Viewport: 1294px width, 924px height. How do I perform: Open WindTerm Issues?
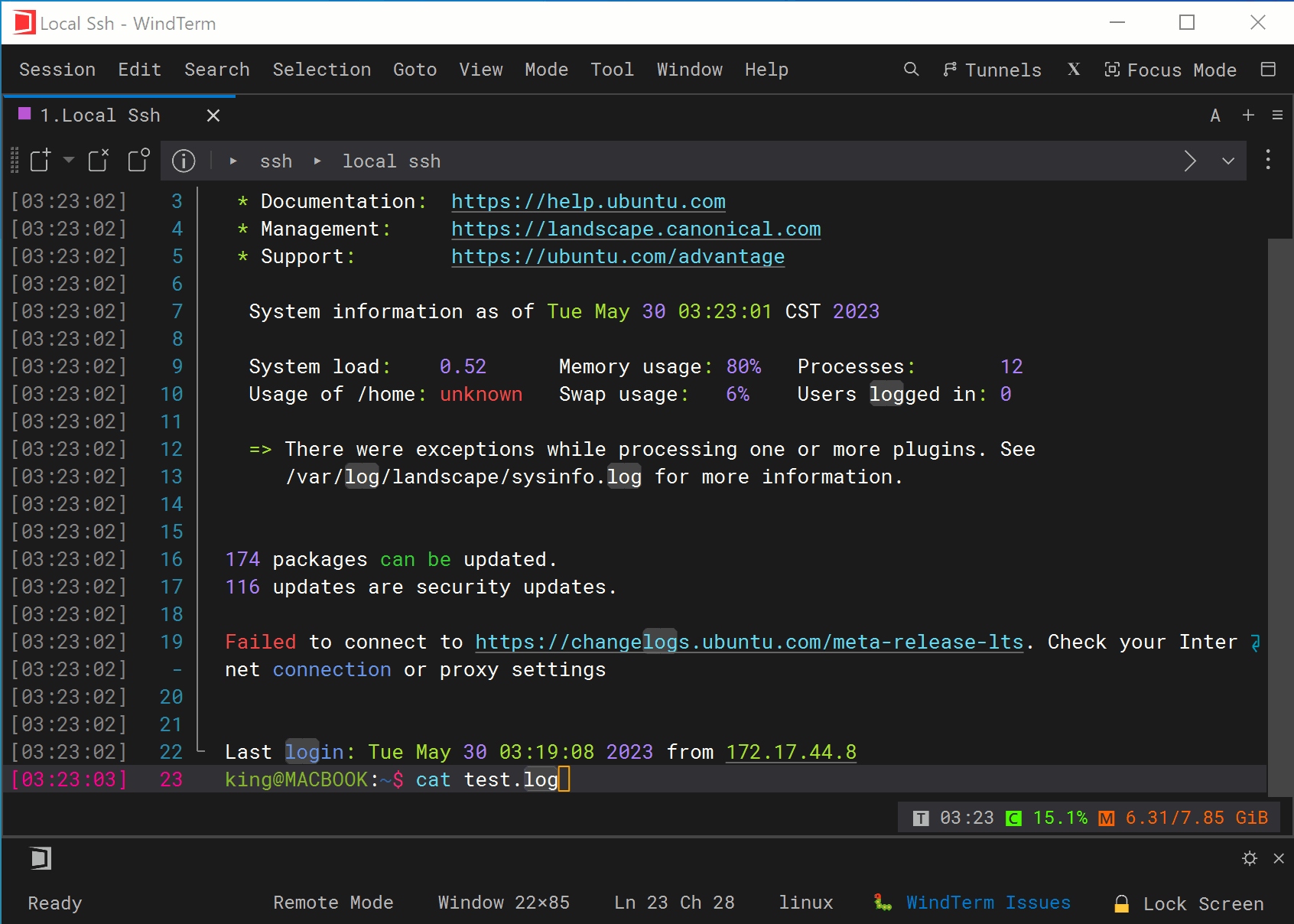click(x=988, y=903)
